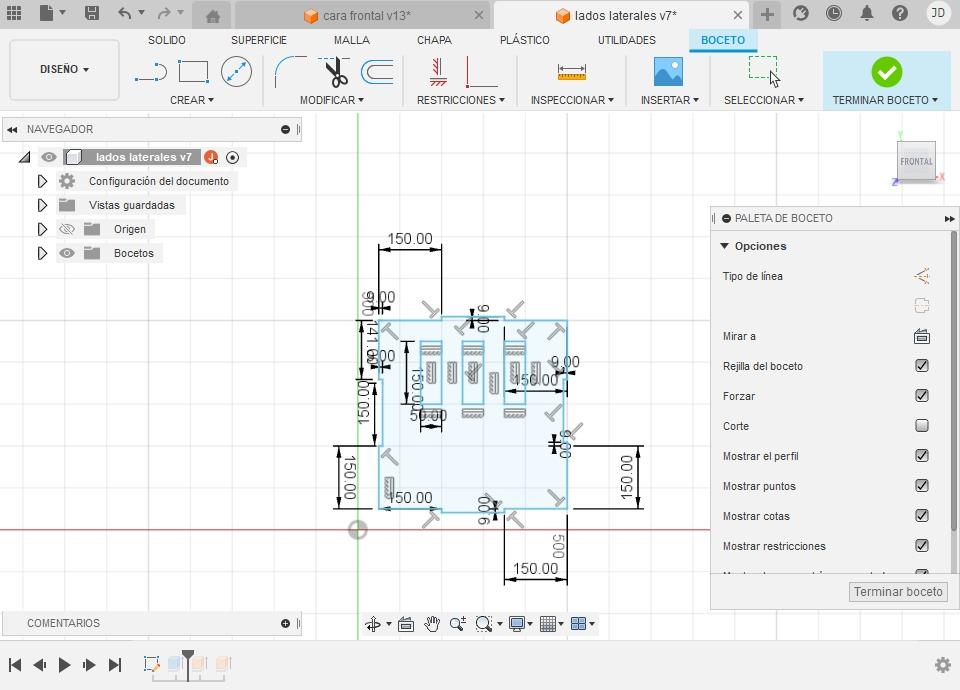Viewport: 960px width, 690px height.
Task: Switch to the UTILIDADES tab
Action: [626, 40]
